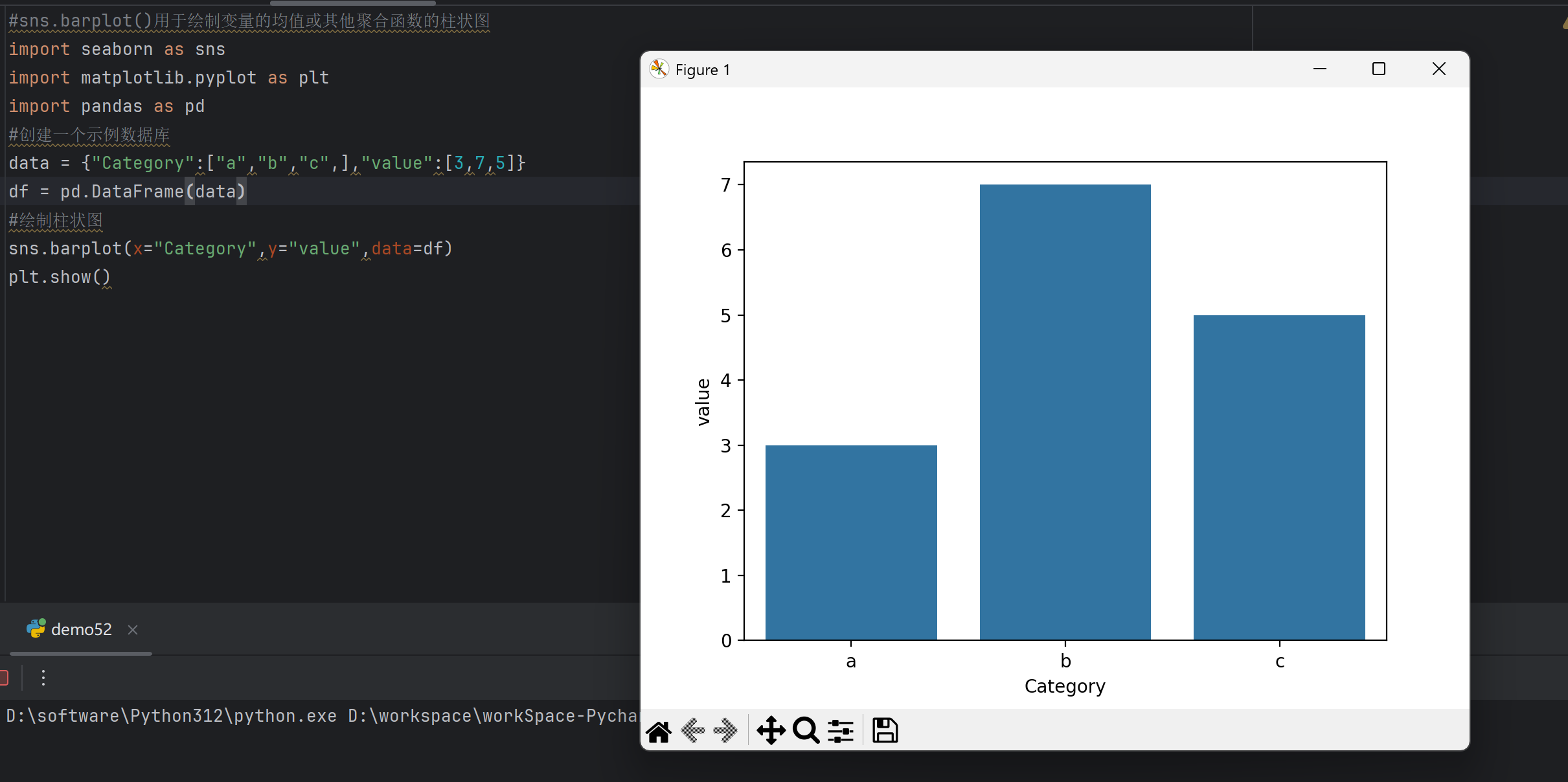Viewport: 1568px width, 782px height.
Task: Open Configure subplots sliders dialog
Action: coord(841,731)
